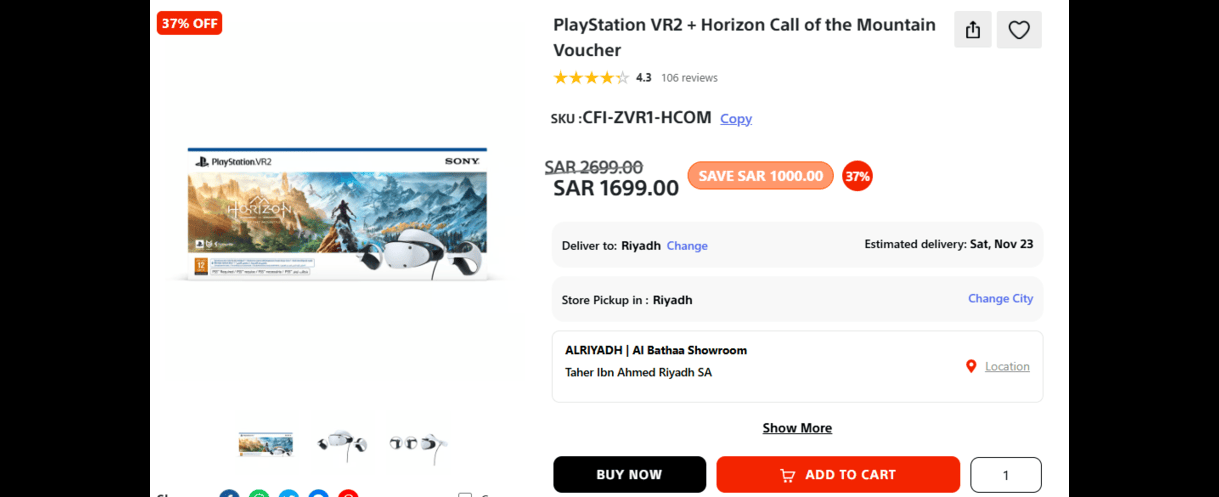The width and height of the screenshot is (1219, 497).
Task: Click the red location pin icon
Action: click(970, 366)
